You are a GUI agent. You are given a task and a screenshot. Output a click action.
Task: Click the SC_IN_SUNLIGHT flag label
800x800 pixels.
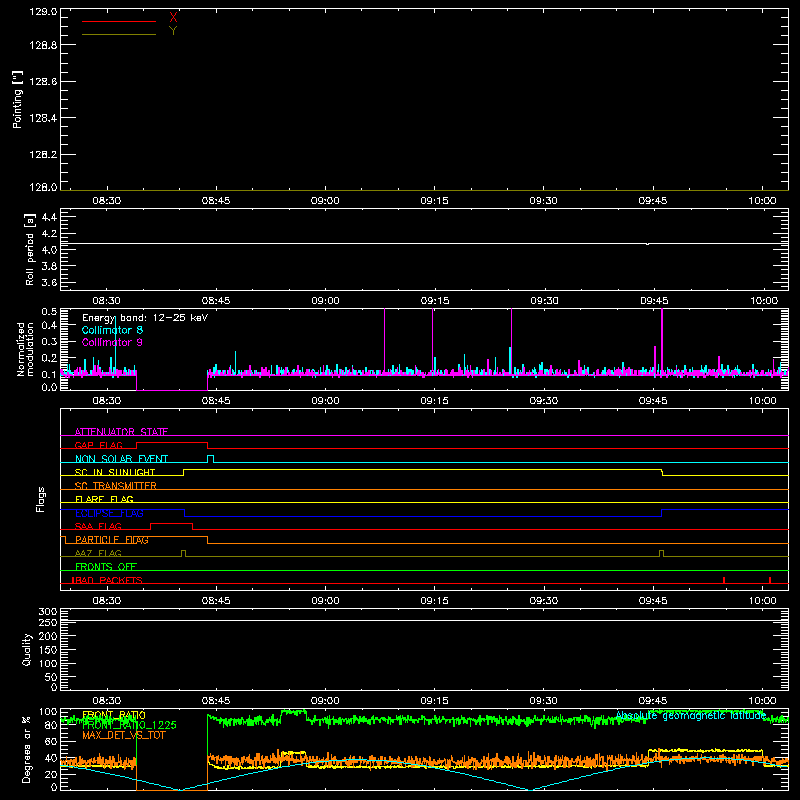pos(115,472)
